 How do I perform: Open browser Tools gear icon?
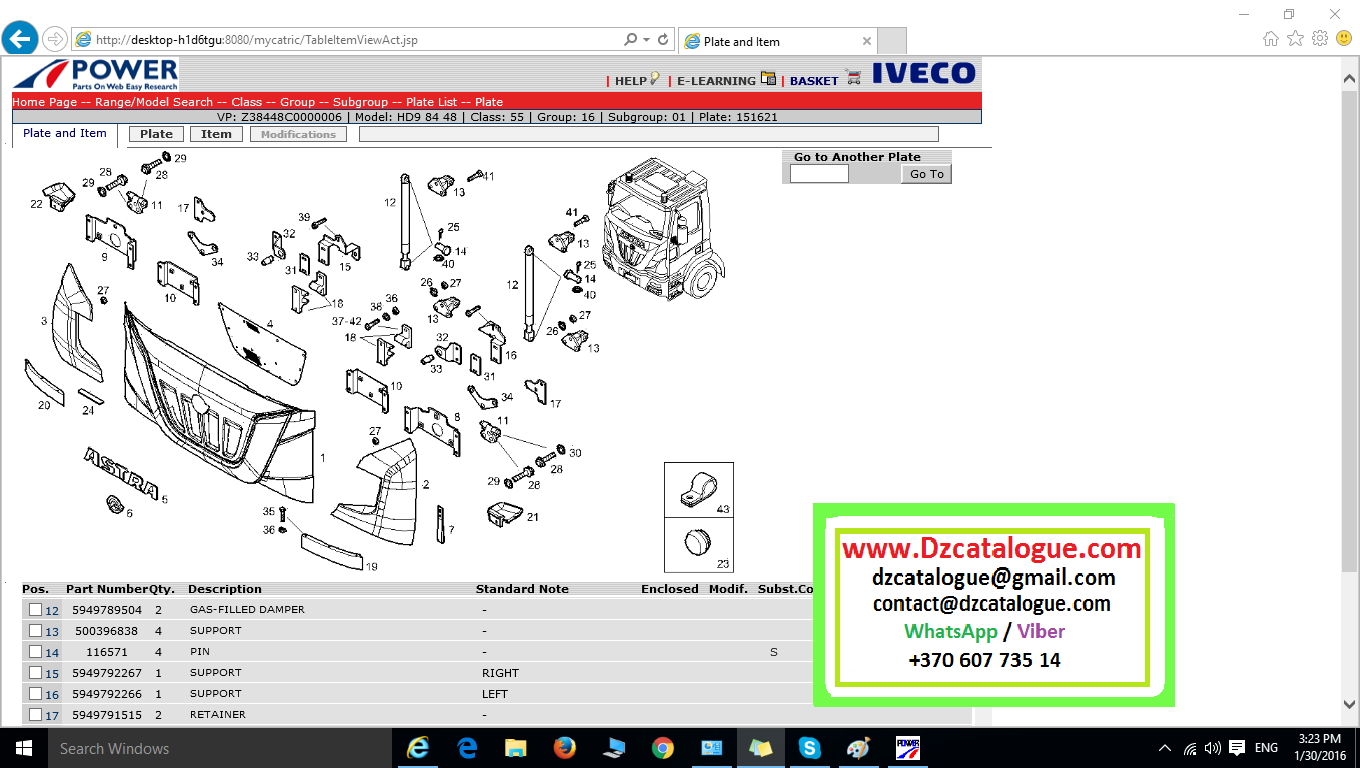(x=1320, y=39)
